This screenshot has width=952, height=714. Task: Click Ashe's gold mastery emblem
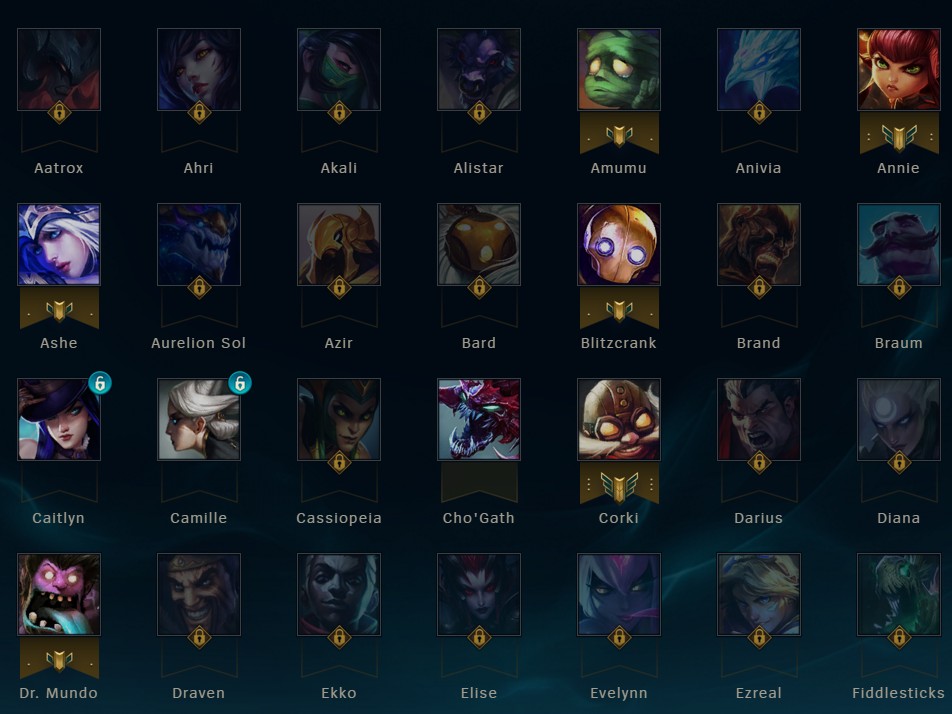tap(60, 310)
